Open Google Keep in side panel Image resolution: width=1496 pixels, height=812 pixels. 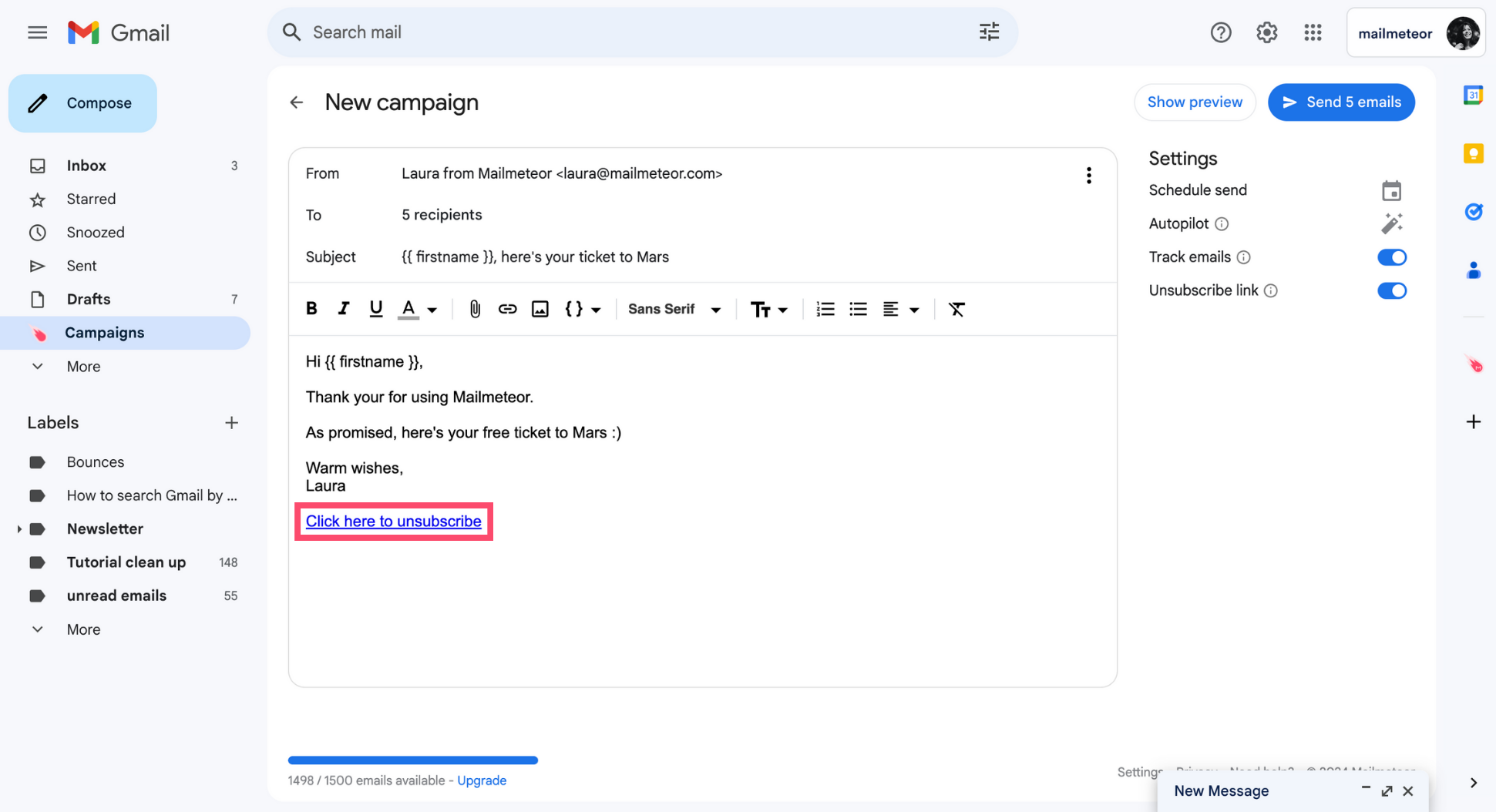tap(1473, 153)
